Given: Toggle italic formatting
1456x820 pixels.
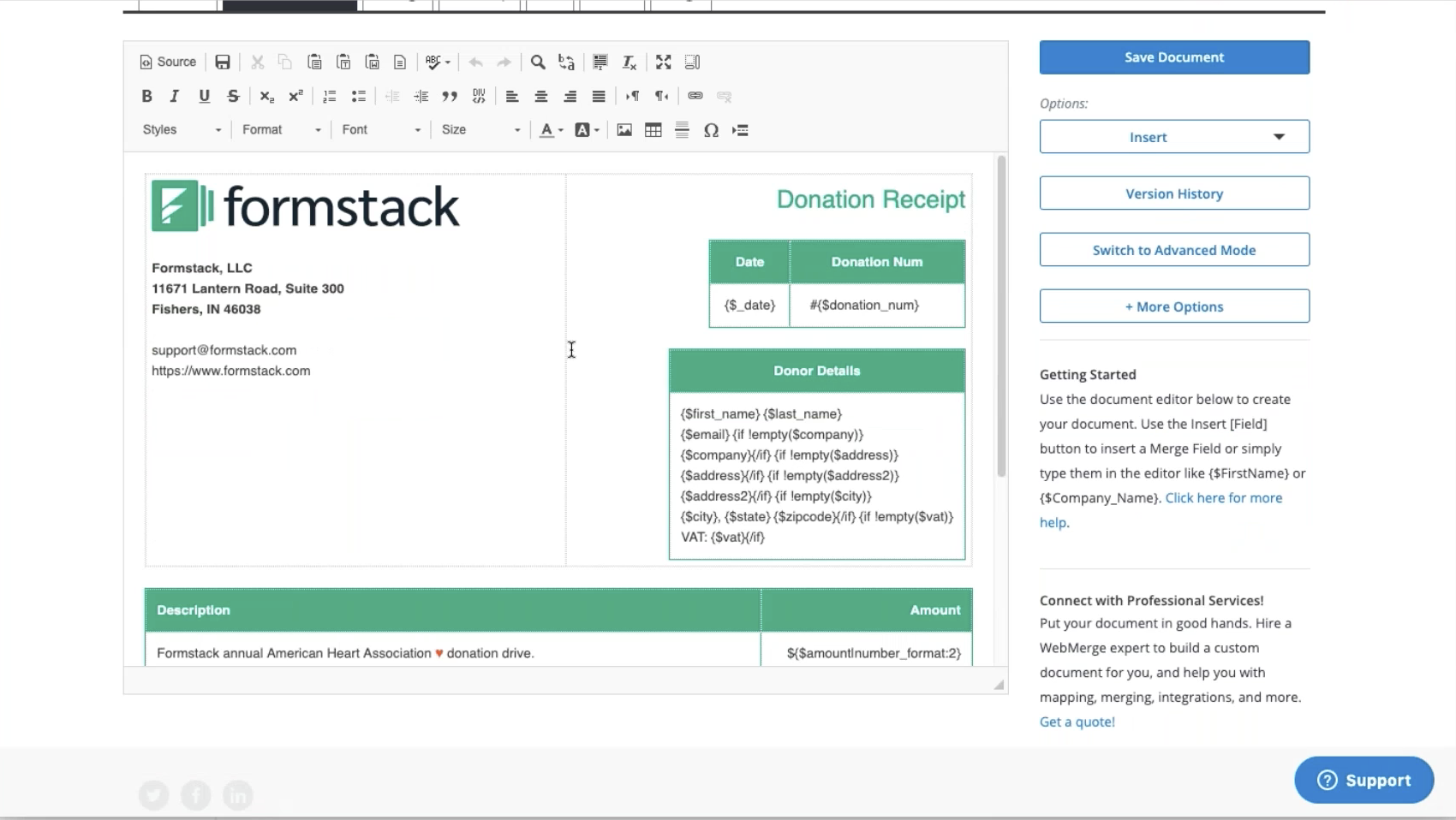Looking at the screenshot, I should tap(175, 96).
